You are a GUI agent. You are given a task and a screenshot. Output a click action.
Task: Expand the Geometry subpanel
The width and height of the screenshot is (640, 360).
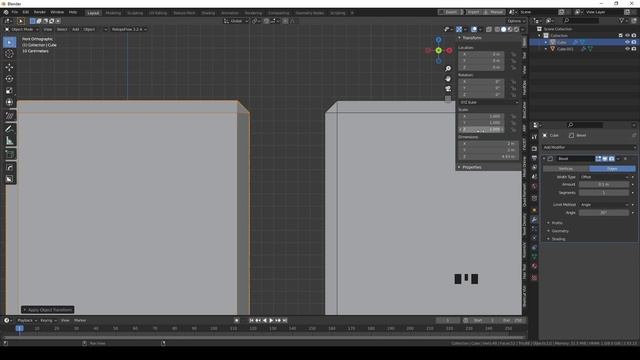(x=560, y=231)
